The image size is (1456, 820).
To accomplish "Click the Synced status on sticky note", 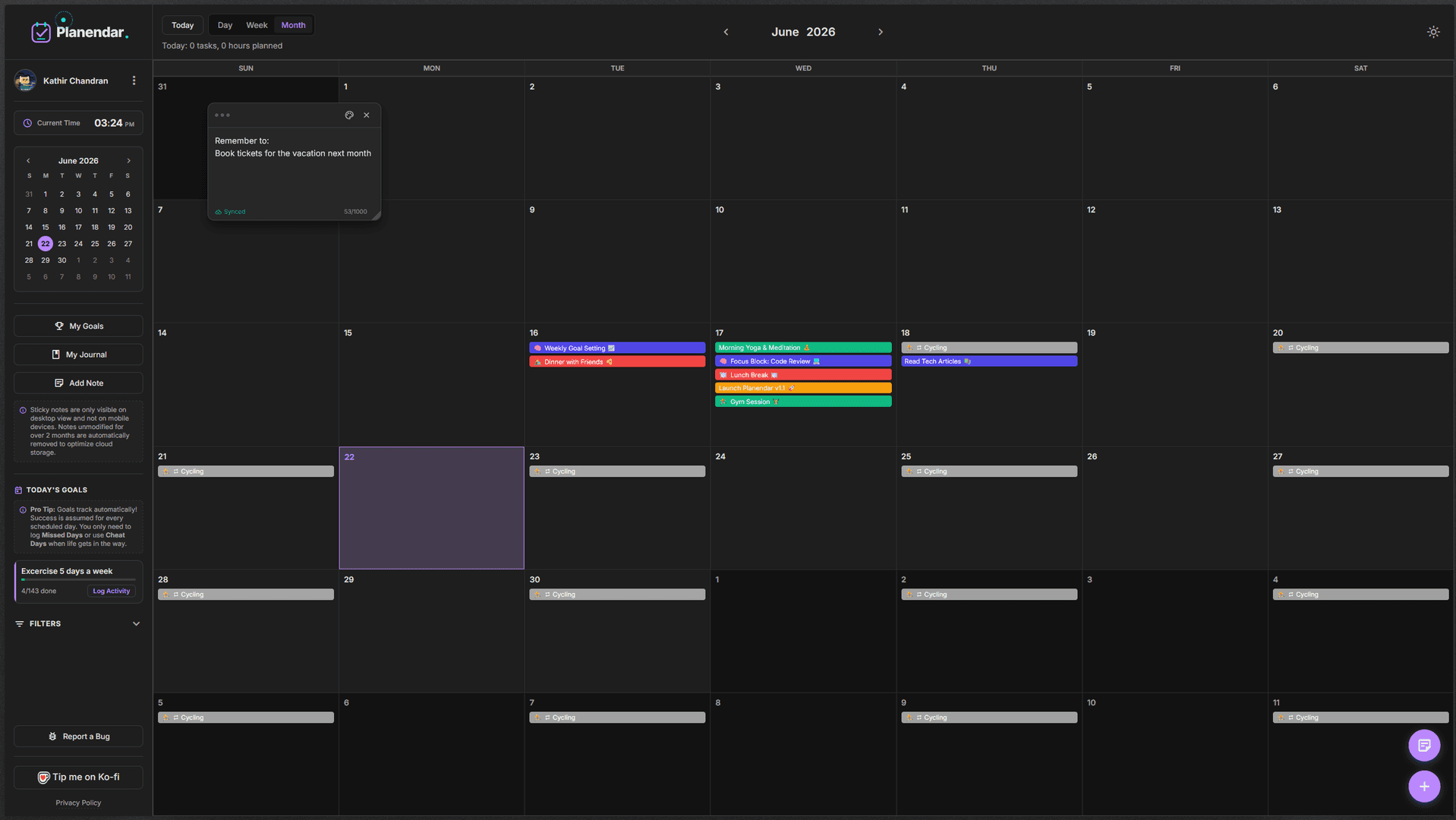I will coord(230,212).
